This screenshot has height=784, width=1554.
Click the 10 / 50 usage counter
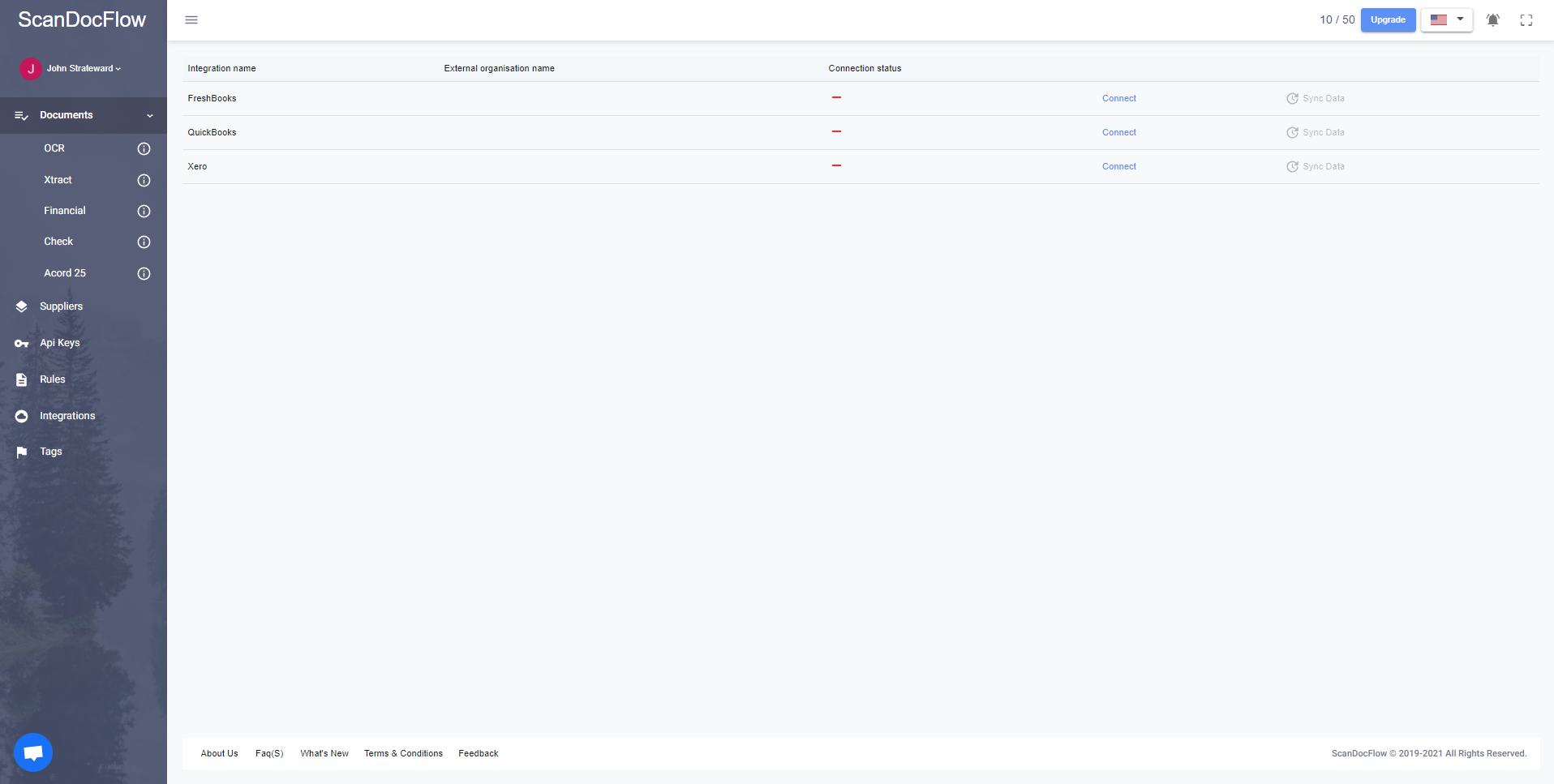[x=1337, y=20]
